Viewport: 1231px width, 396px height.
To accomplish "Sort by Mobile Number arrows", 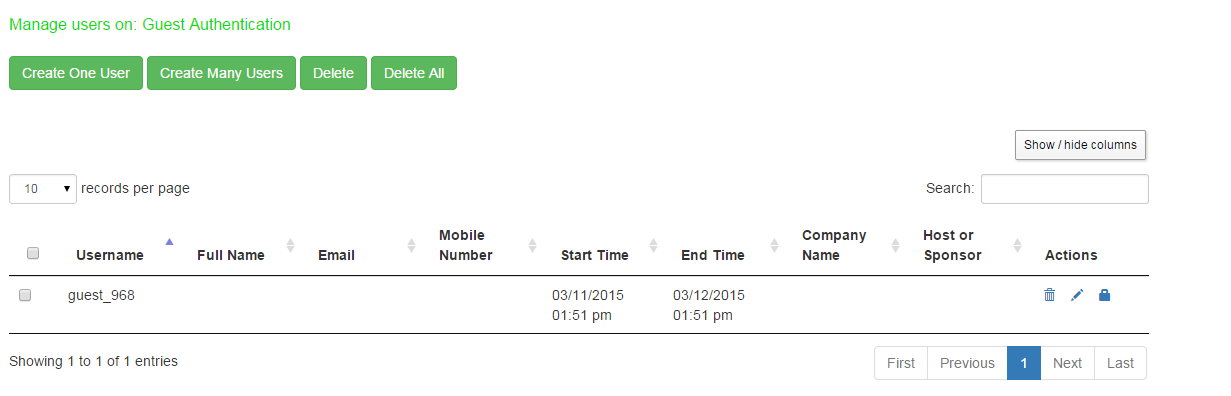I will click(532, 245).
